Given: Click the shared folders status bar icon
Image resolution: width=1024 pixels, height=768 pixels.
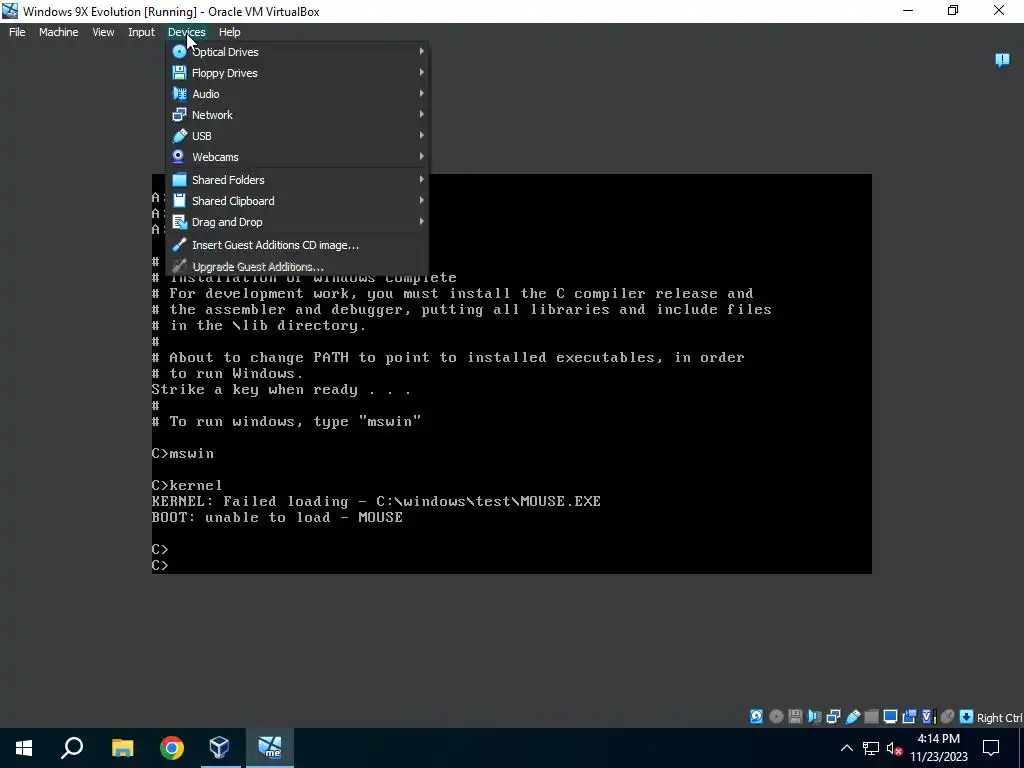Looking at the screenshot, I should (871, 716).
